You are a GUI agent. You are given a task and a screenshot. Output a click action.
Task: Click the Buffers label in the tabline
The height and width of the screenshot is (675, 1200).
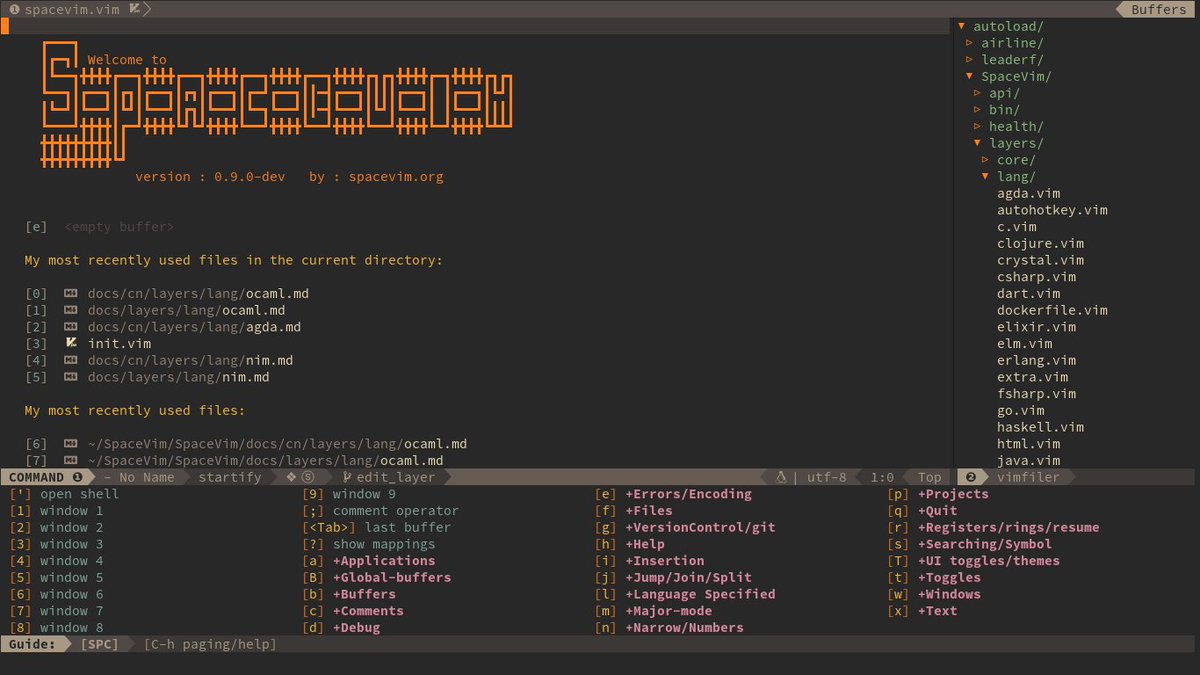click(1159, 9)
